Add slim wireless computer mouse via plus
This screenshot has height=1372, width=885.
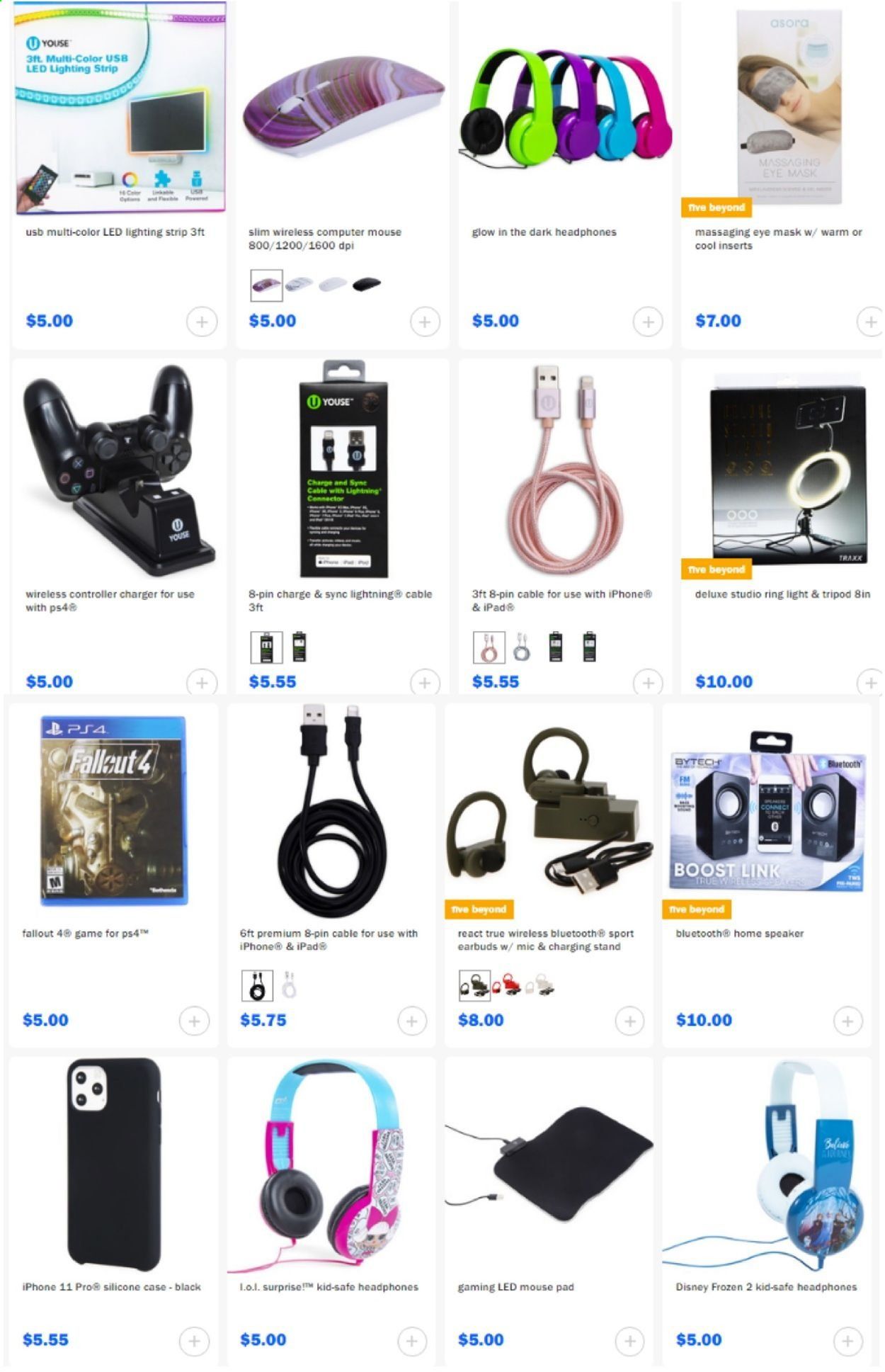click(425, 322)
